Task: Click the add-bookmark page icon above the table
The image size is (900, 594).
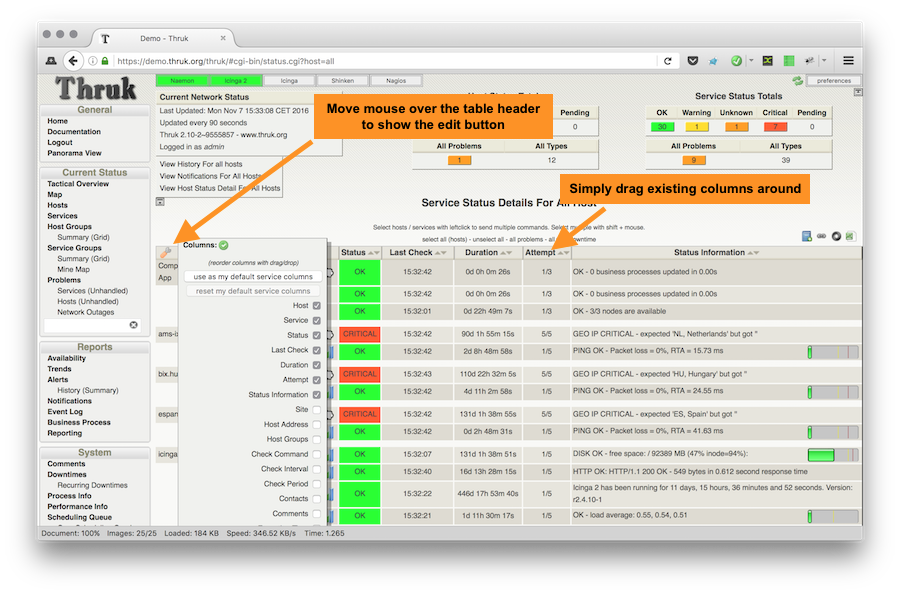Action: click(806, 236)
